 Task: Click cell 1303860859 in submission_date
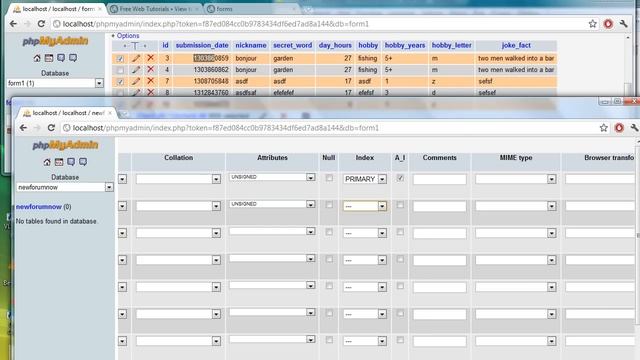[x=211, y=58]
